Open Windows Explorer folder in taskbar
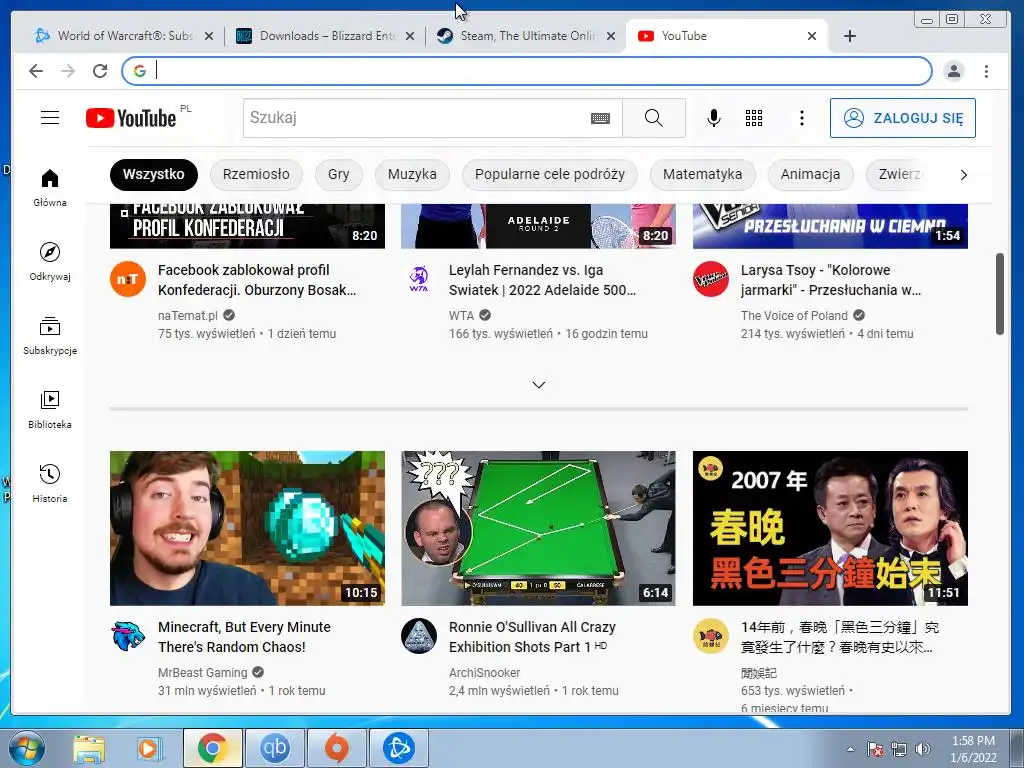 (89, 748)
